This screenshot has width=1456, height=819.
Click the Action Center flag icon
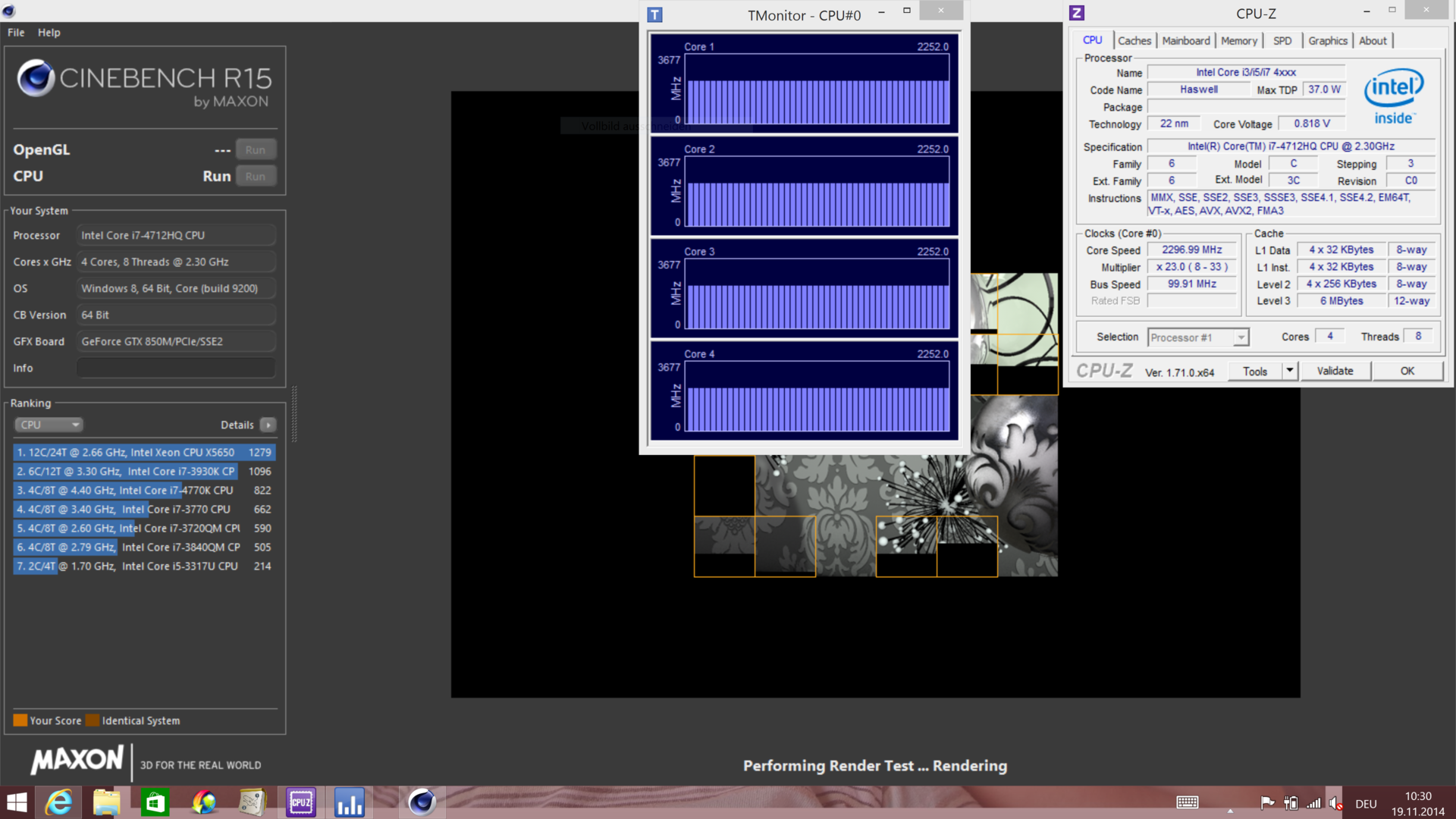click(1266, 803)
